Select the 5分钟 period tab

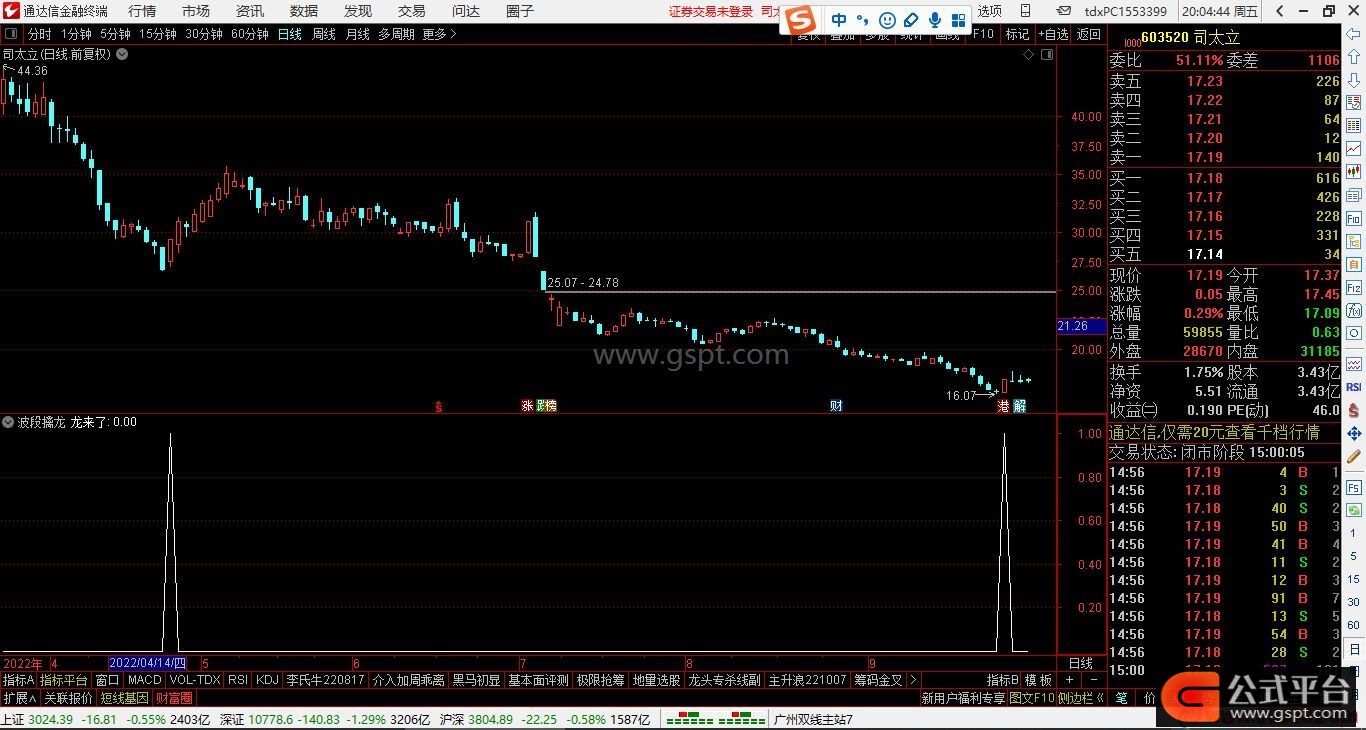(x=115, y=34)
